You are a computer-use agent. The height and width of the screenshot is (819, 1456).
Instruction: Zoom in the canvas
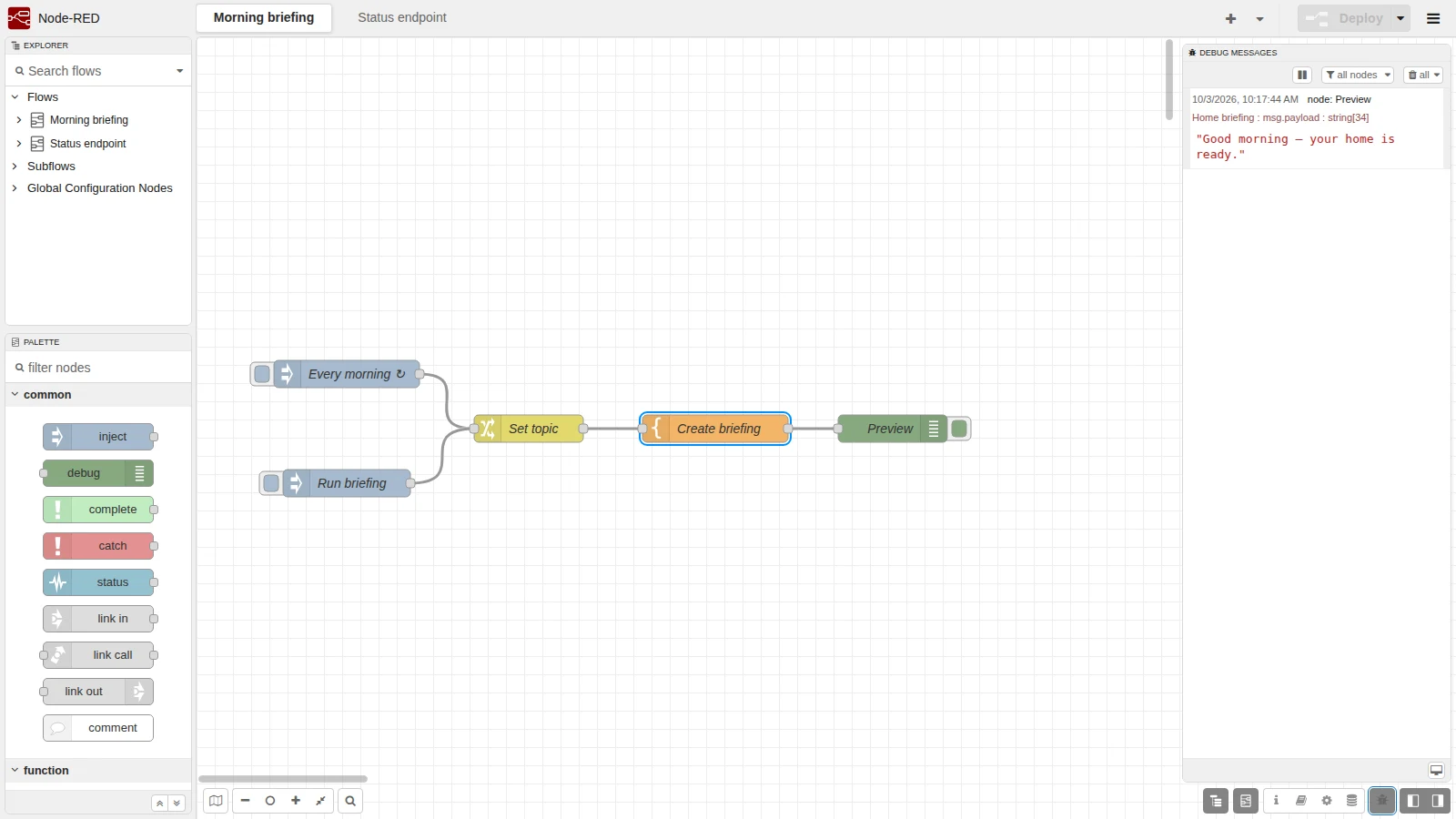coord(296,801)
